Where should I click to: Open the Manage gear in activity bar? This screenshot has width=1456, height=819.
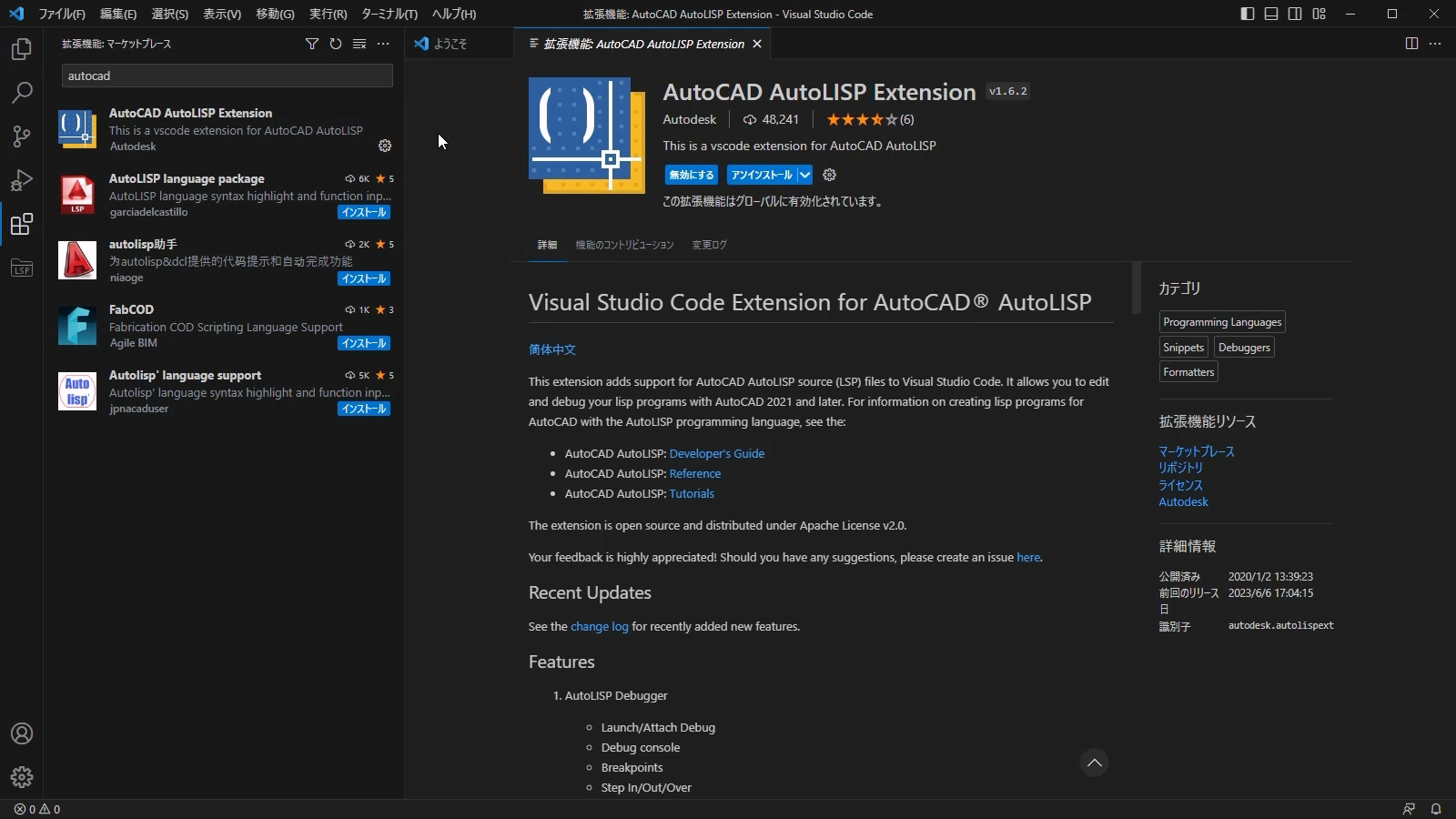[22, 777]
